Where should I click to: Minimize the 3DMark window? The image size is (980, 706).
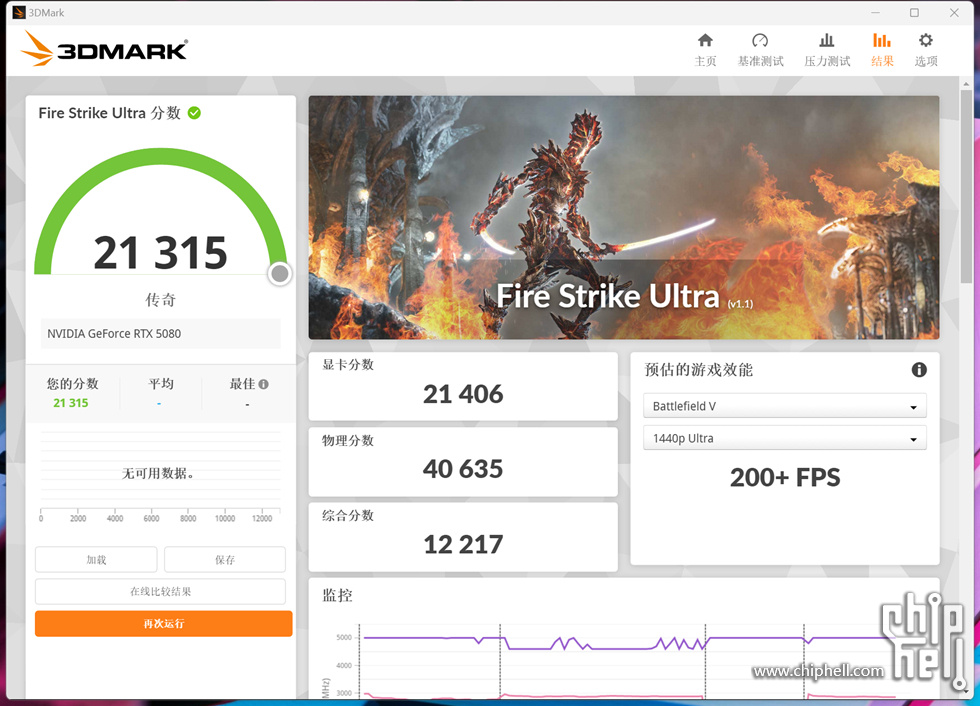pyautogui.click(x=876, y=12)
